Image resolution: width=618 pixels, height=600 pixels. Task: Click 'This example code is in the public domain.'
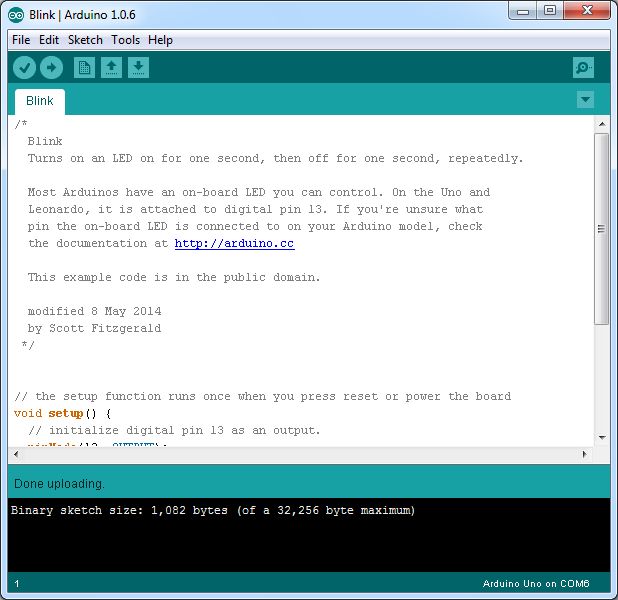174,278
